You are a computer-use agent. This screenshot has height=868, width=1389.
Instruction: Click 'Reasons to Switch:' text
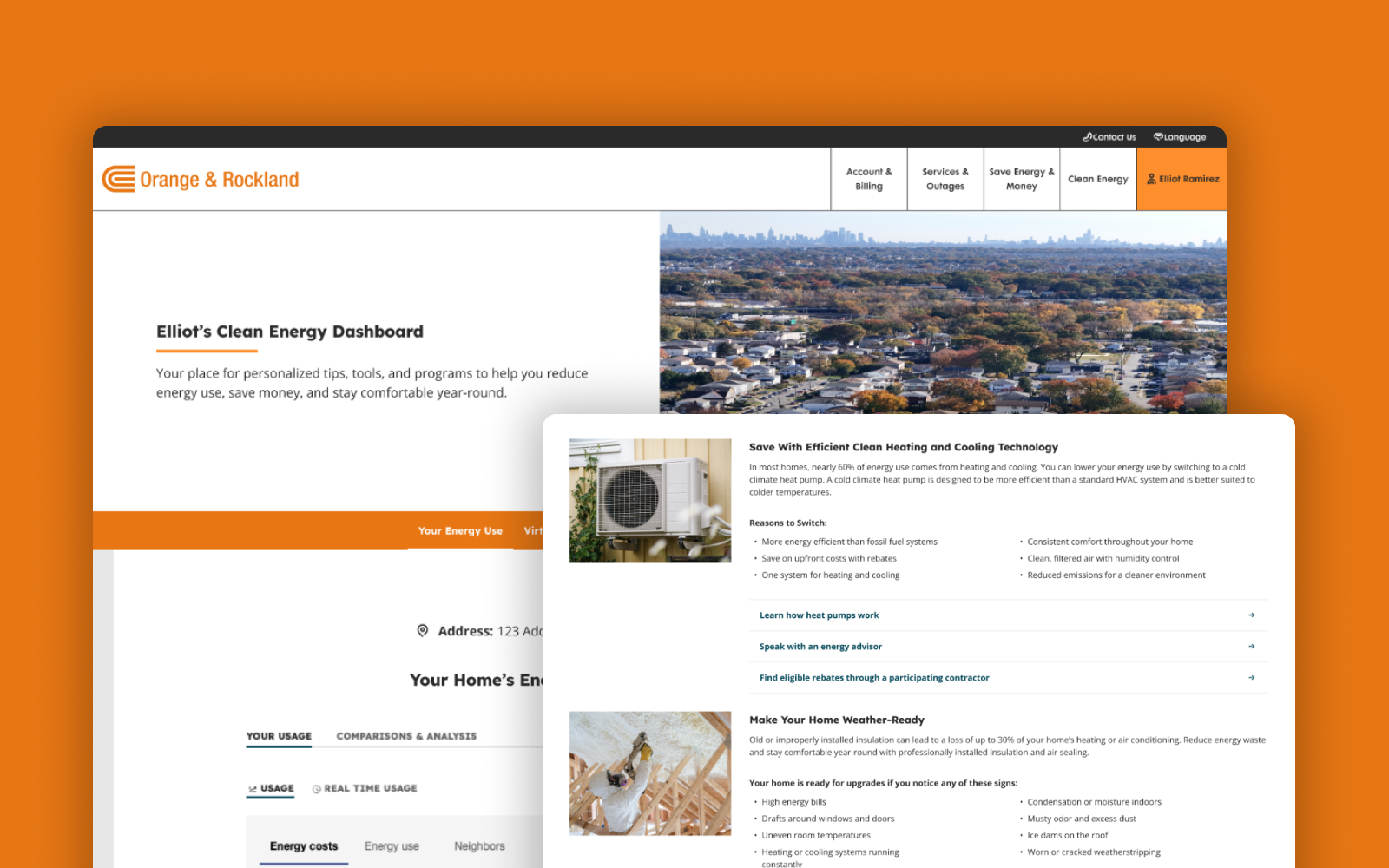coord(788,523)
